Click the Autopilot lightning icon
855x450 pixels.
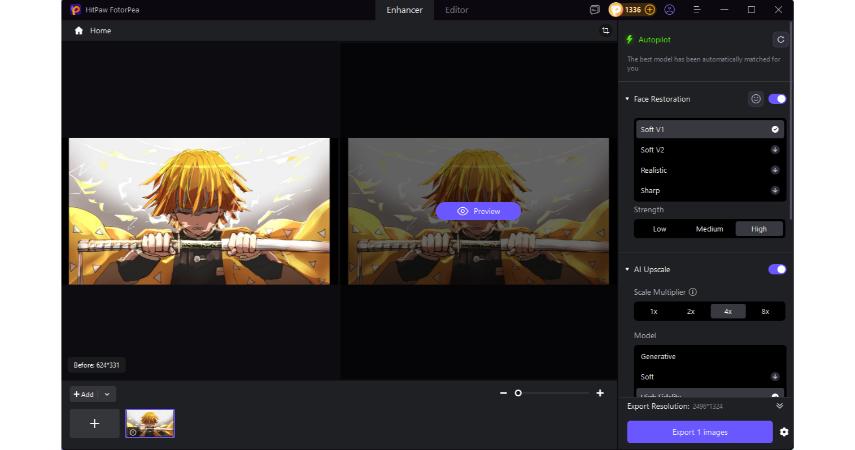click(629, 39)
